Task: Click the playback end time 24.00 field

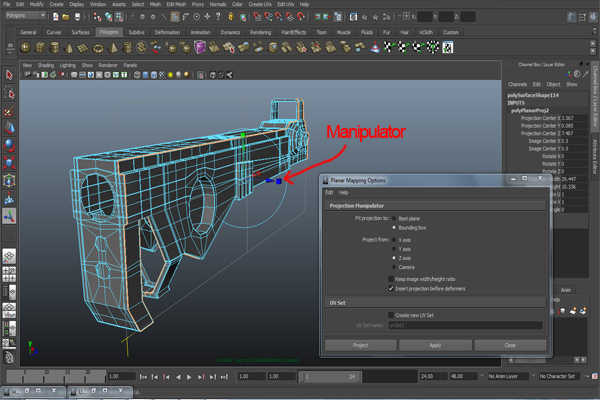Action: point(434,376)
